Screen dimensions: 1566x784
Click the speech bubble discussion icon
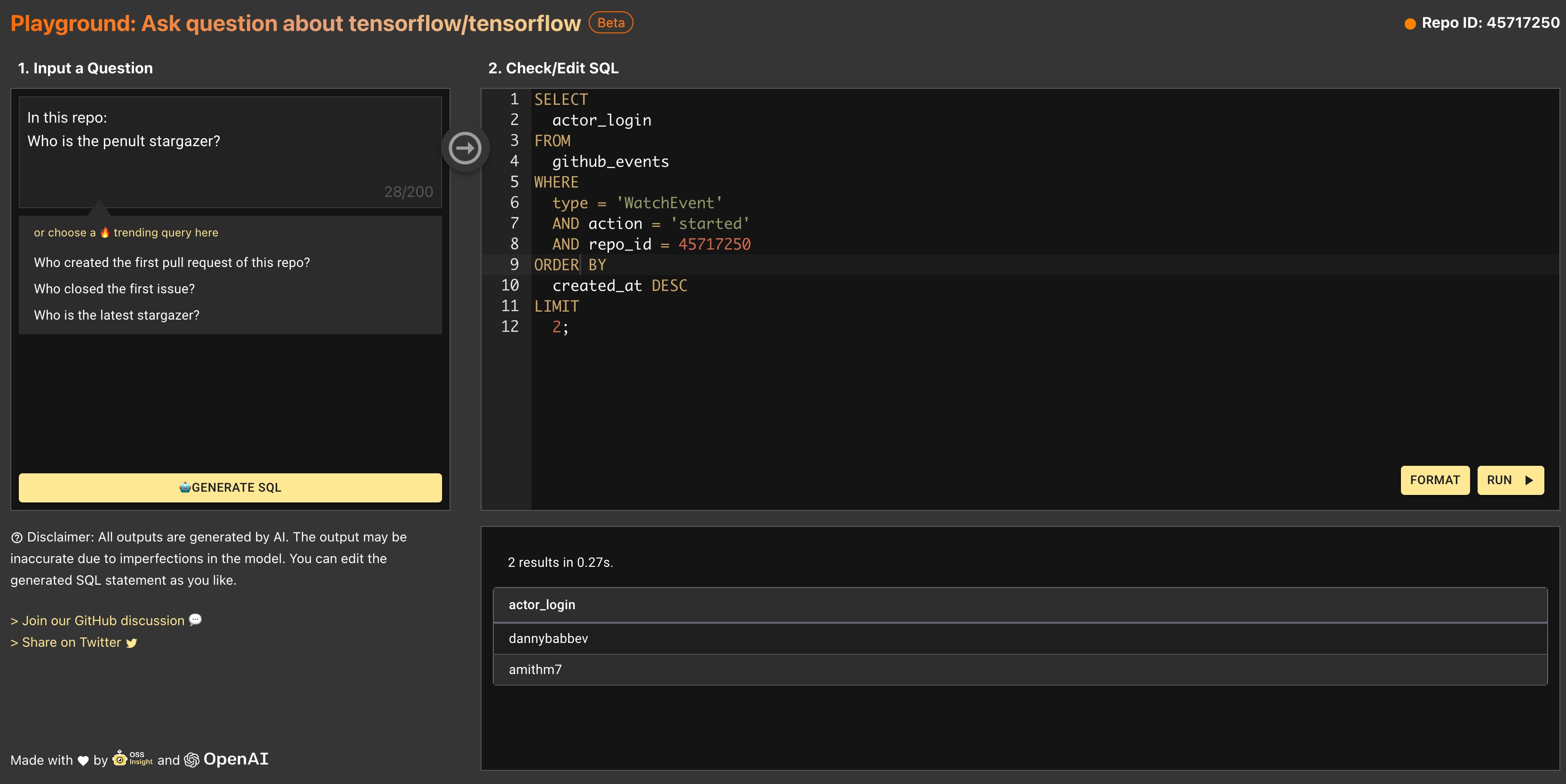click(195, 619)
